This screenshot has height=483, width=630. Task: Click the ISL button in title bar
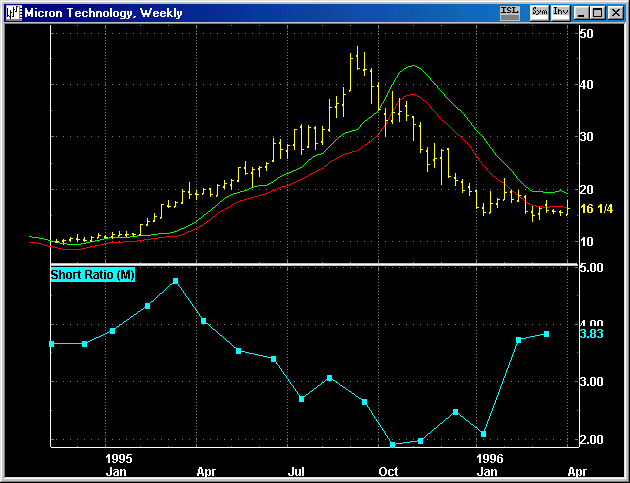click(510, 12)
